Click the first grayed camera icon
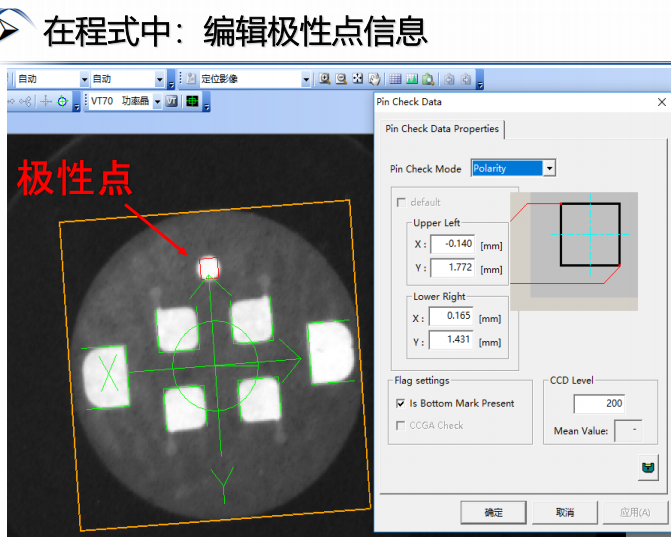This screenshot has width=671, height=537. coord(449,79)
